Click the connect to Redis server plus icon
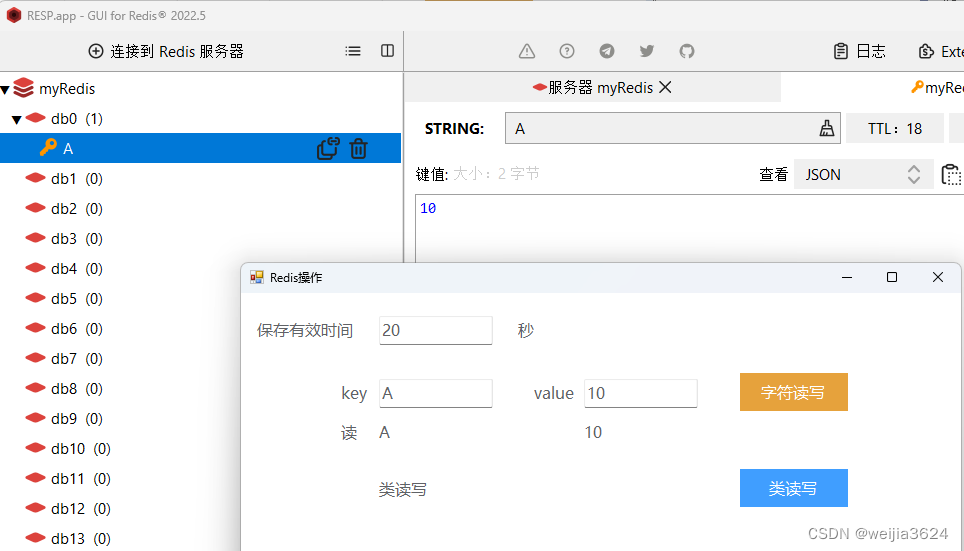The width and height of the screenshot is (964, 551). pyautogui.click(x=96, y=51)
